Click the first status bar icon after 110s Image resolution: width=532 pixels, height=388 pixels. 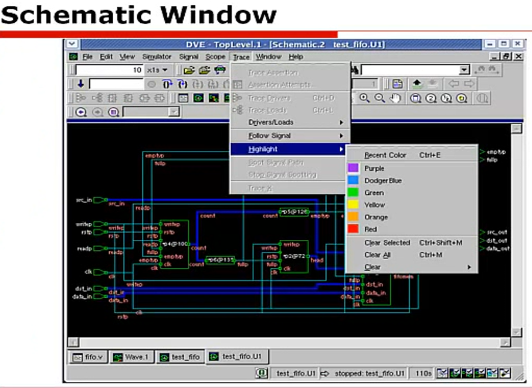point(442,373)
